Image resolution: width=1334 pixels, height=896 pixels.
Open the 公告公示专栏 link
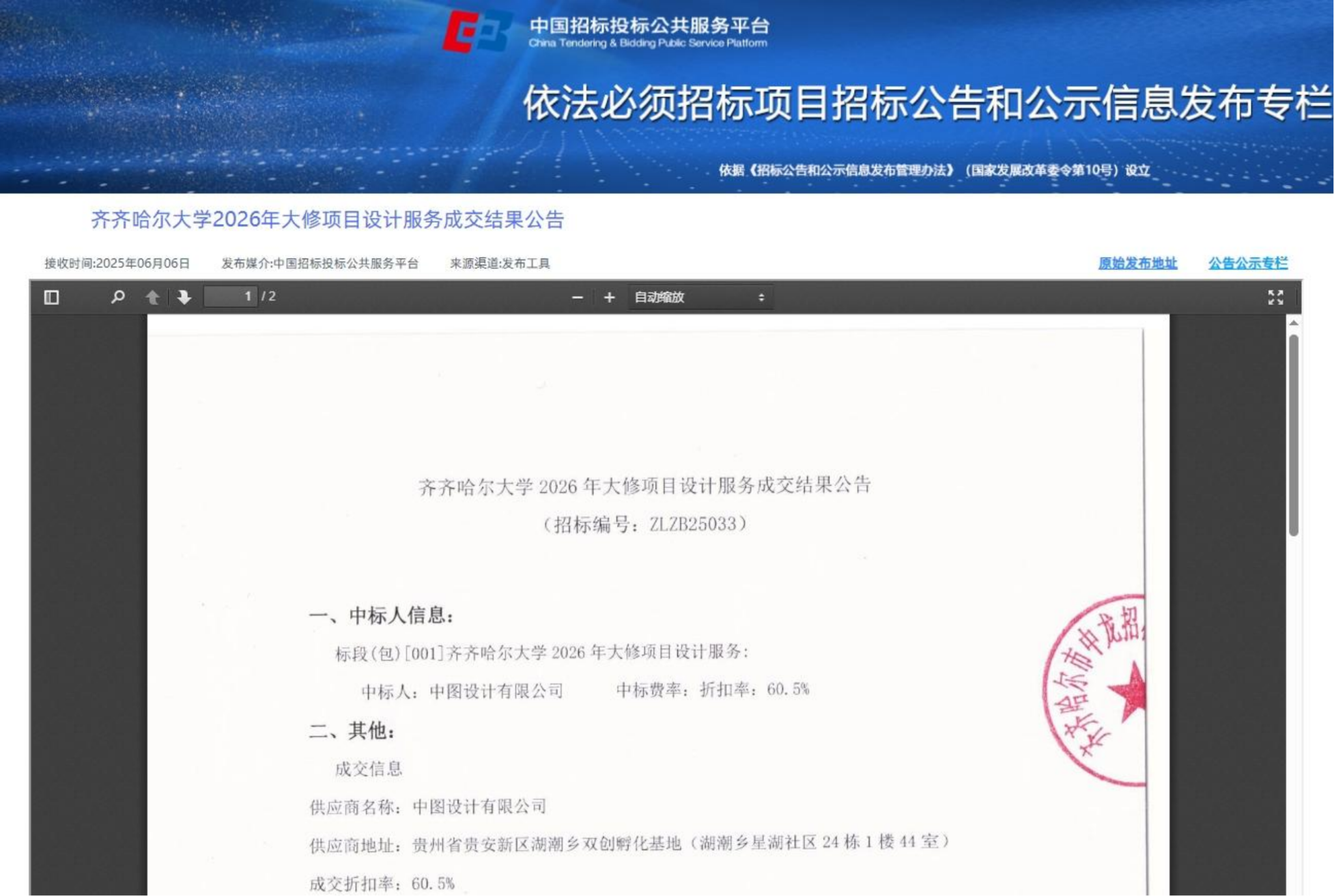(x=1247, y=263)
